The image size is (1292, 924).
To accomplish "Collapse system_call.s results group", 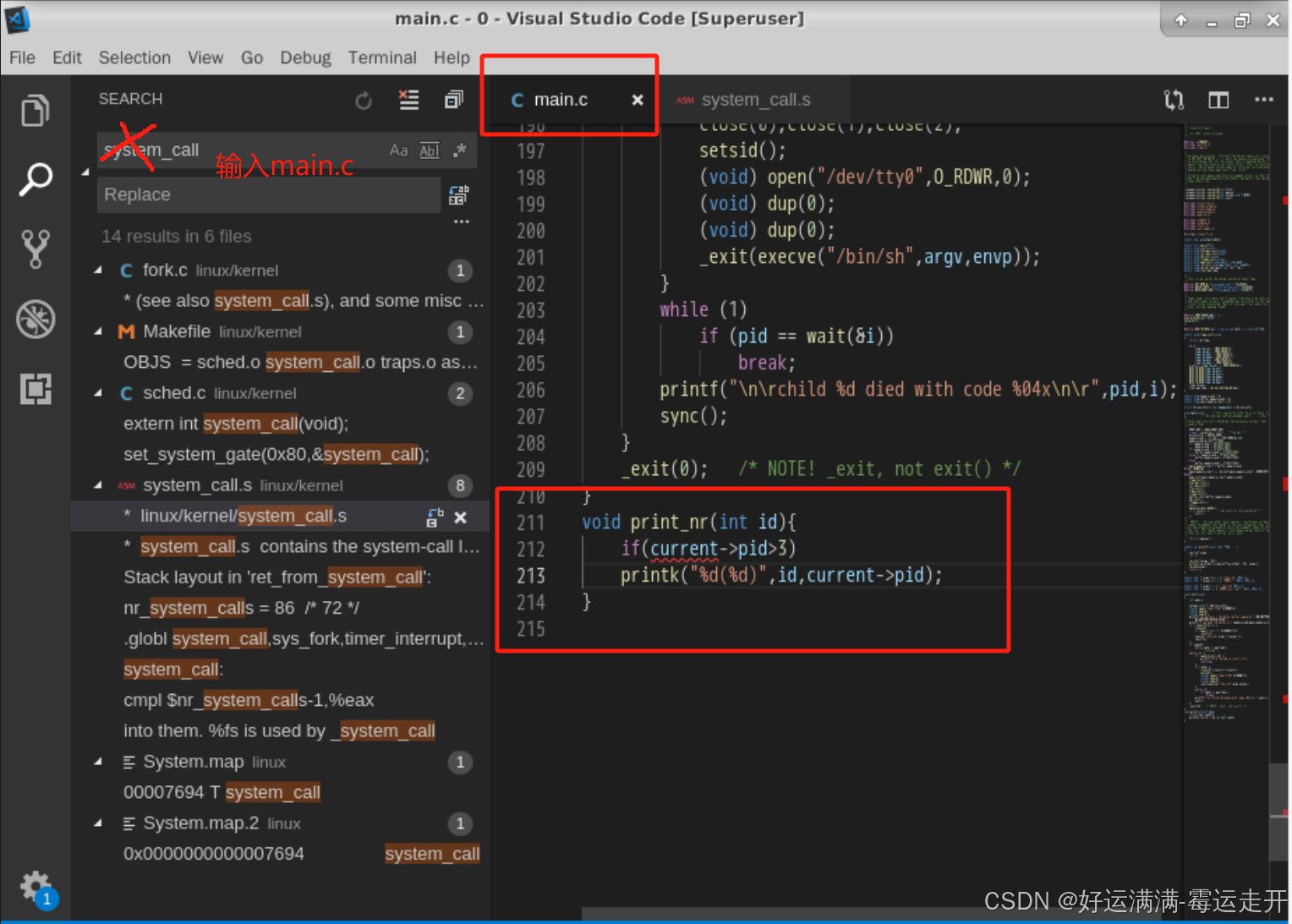I will coord(98,485).
